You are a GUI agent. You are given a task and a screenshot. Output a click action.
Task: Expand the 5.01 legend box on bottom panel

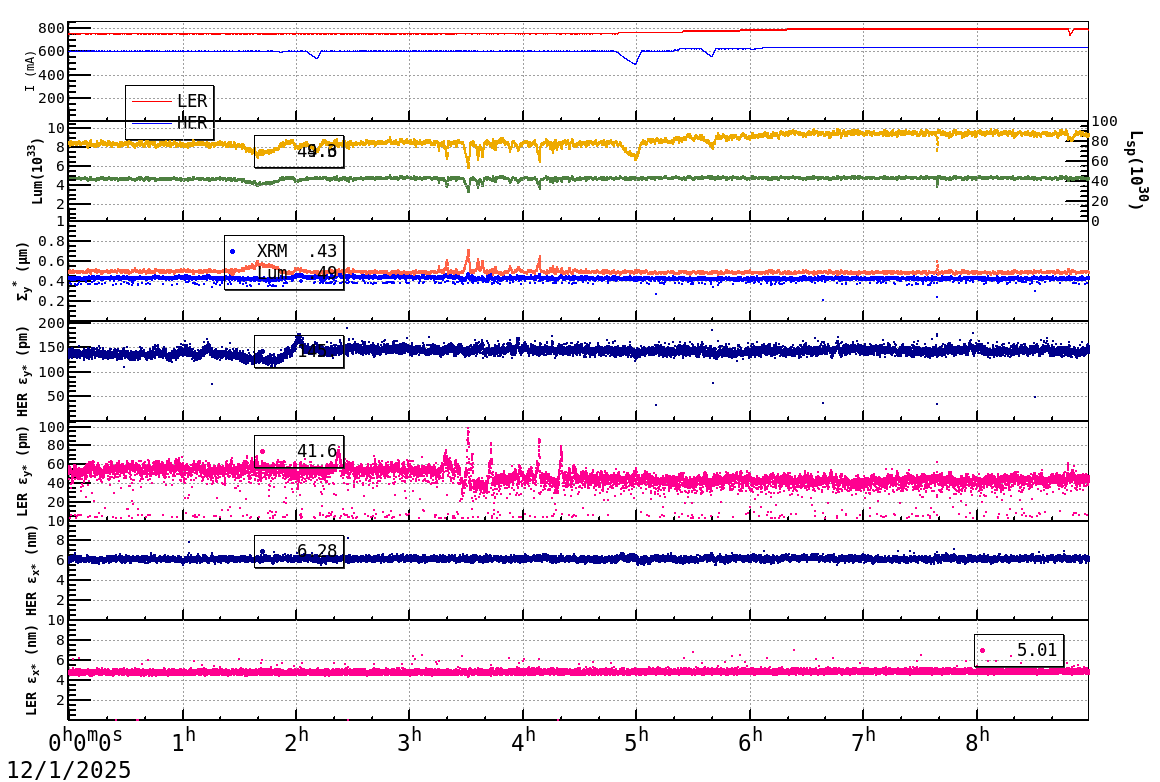(1020, 650)
